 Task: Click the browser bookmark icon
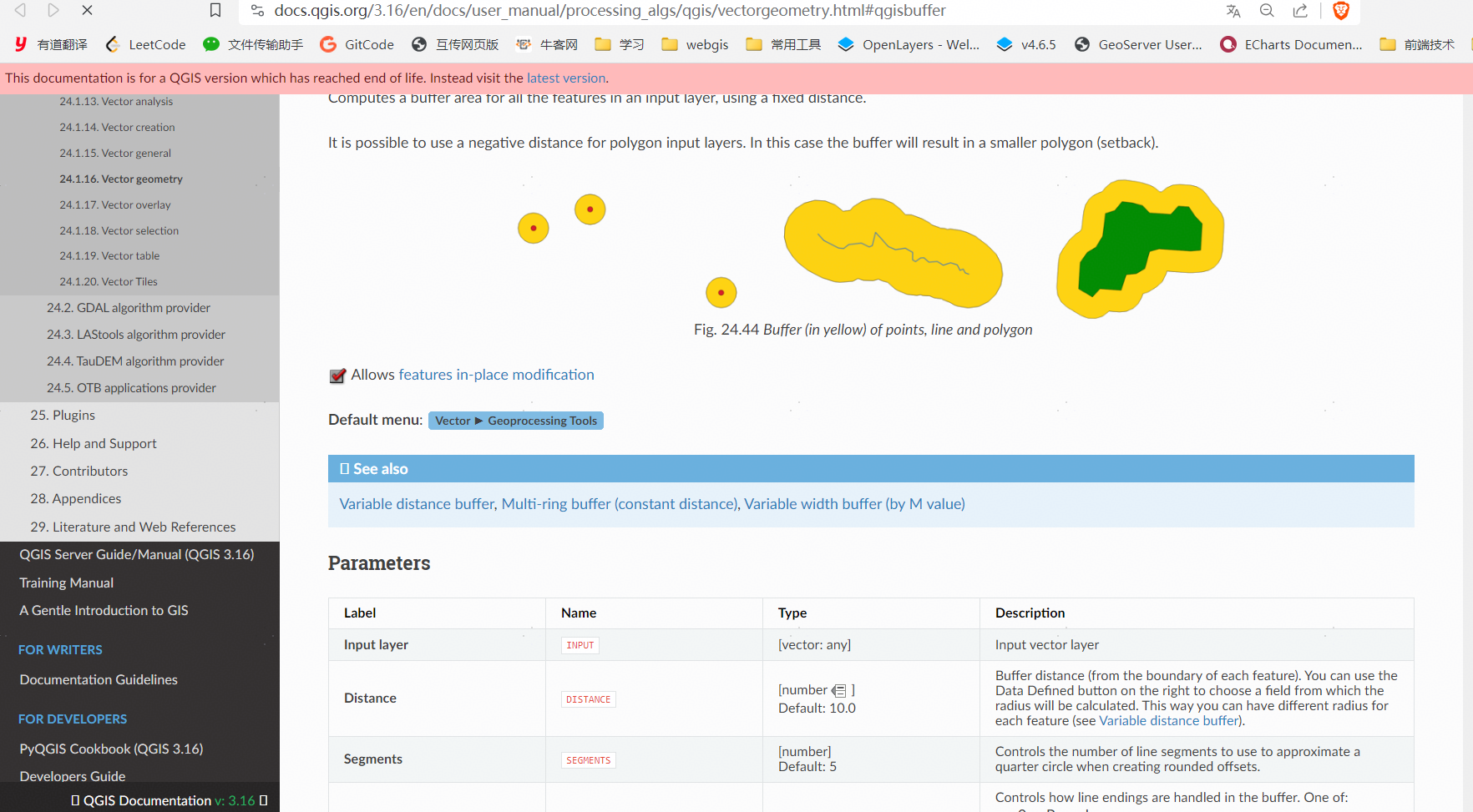(215, 11)
